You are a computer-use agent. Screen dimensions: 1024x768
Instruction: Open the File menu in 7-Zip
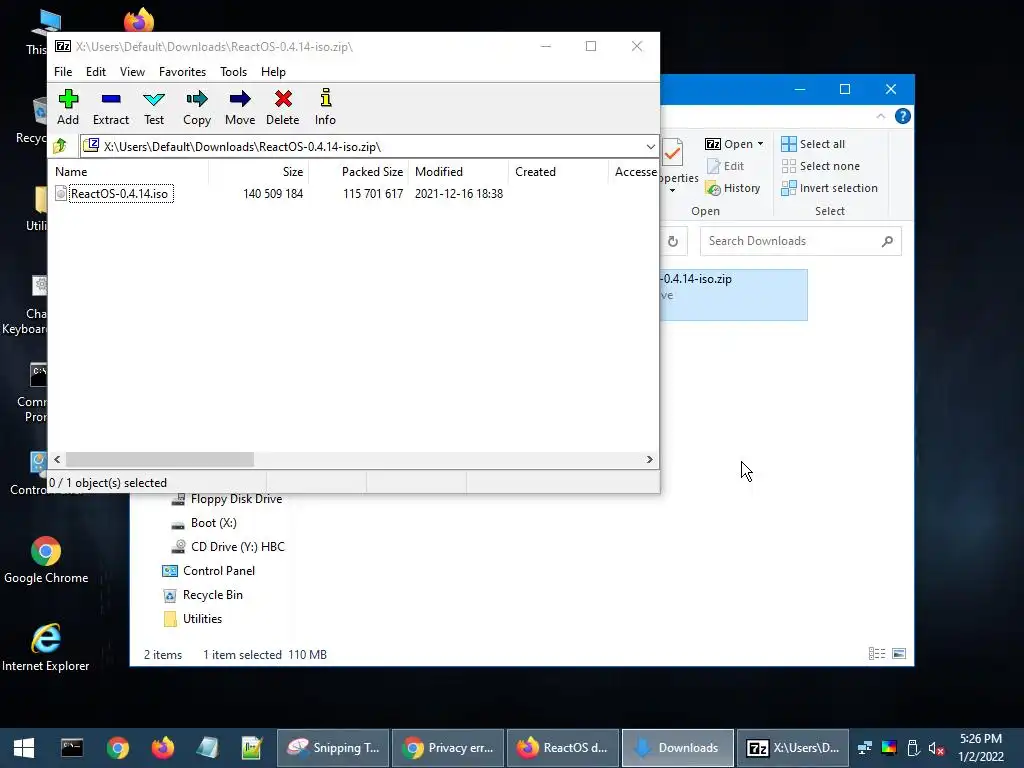[63, 72]
